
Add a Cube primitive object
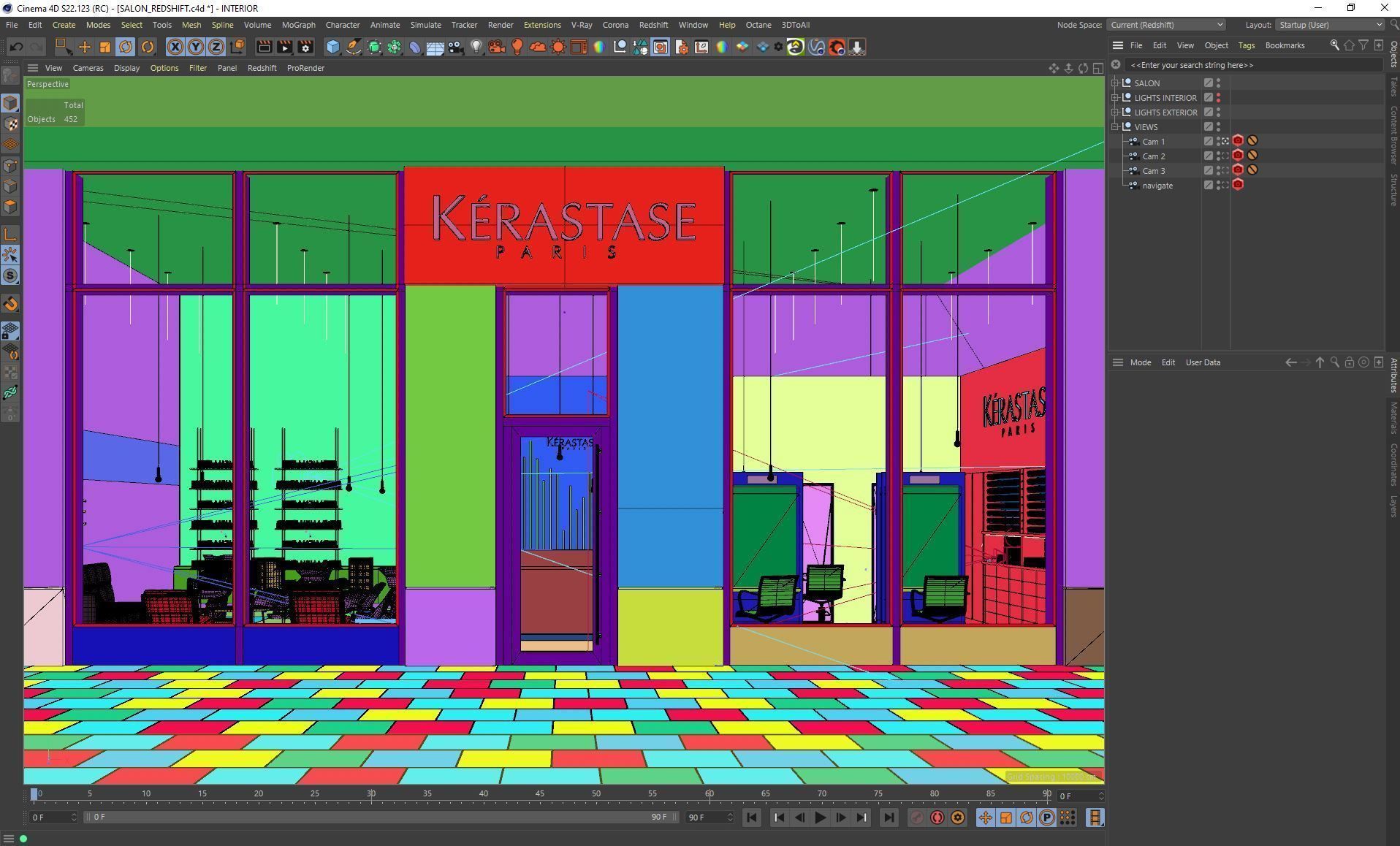click(x=333, y=47)
